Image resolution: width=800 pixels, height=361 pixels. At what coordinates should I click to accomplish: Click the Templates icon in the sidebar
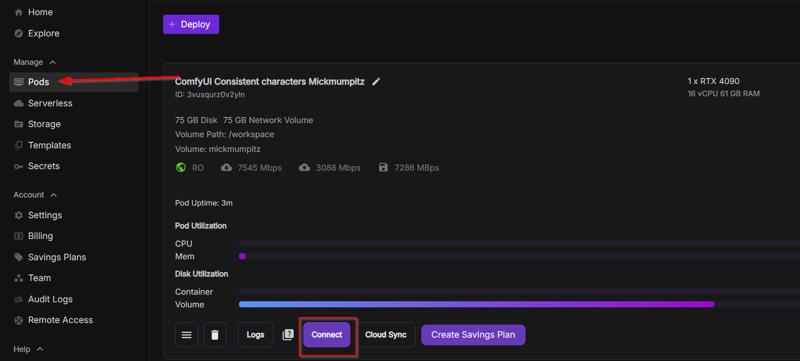19,145
